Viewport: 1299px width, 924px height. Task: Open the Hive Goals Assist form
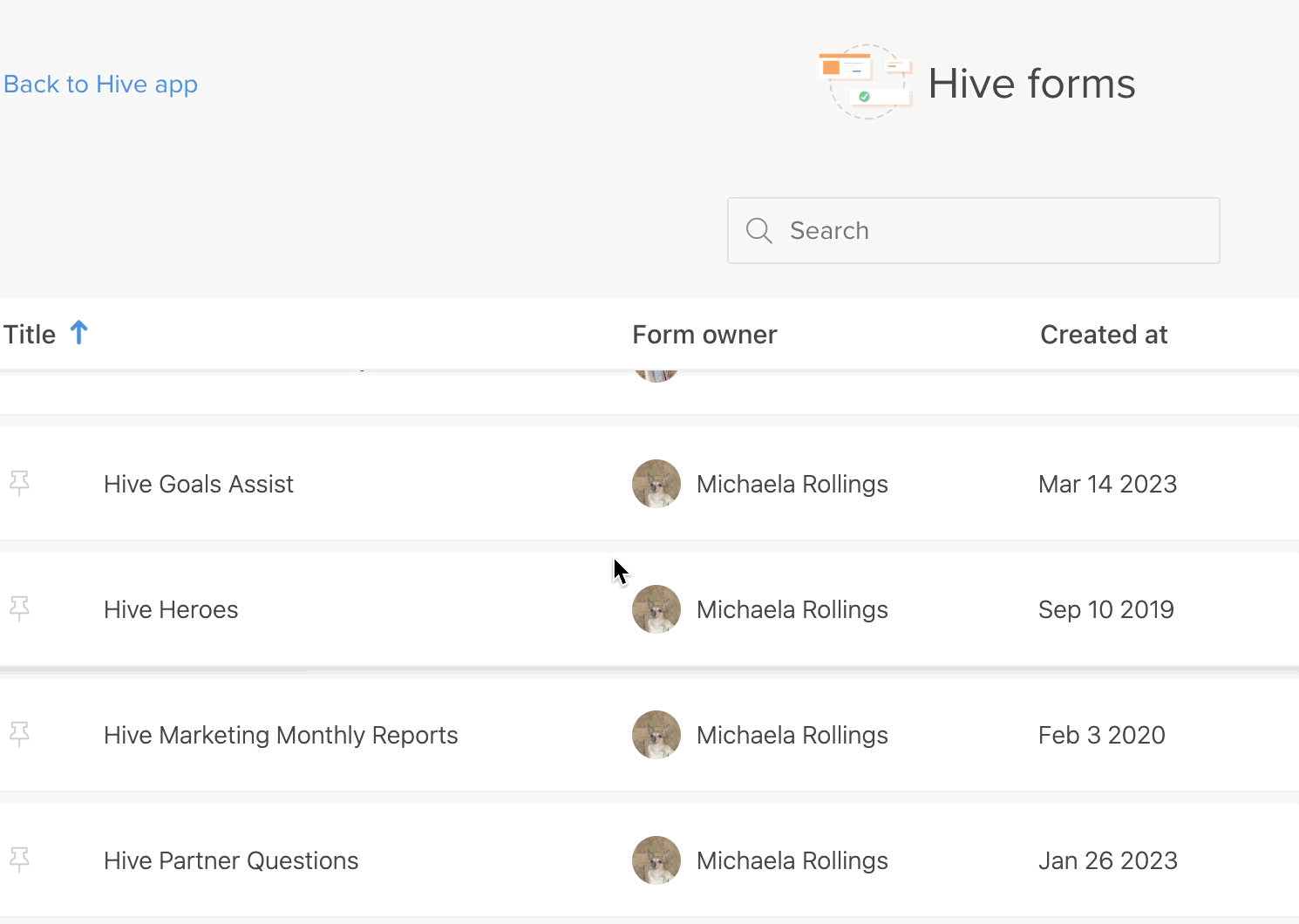[x=198, y=484]
